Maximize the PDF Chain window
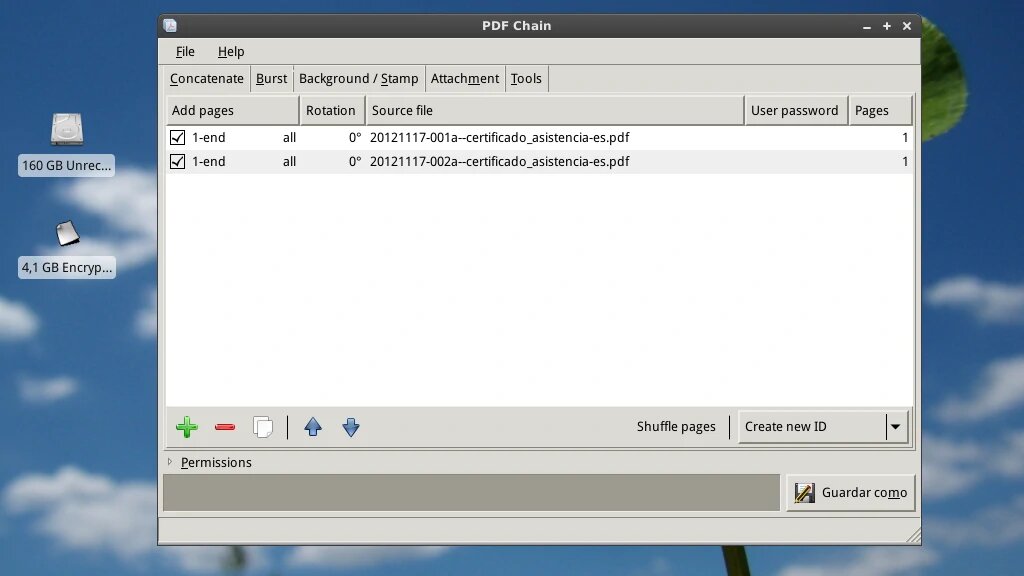The height and width of the screenshot is (576, 1024). 886,26
